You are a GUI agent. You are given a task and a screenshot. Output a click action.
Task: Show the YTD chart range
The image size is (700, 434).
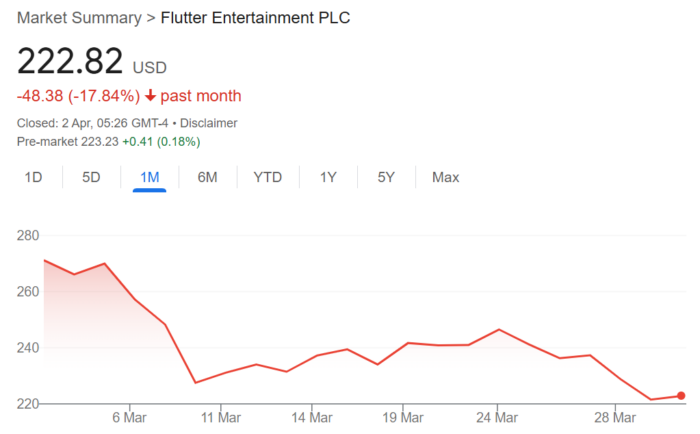[267, 177]
